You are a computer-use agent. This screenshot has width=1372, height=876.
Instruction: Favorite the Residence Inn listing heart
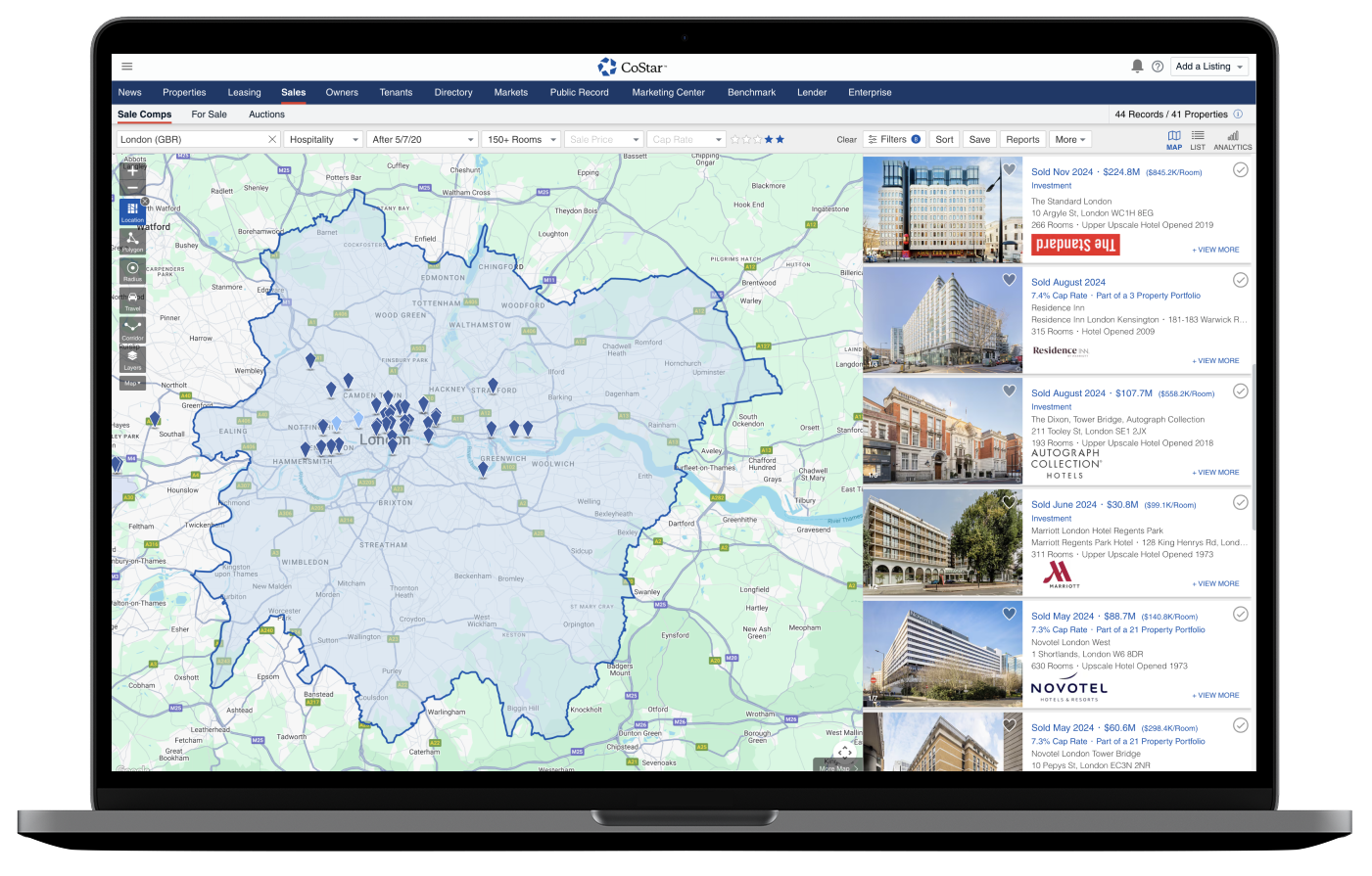point(1009,280)
